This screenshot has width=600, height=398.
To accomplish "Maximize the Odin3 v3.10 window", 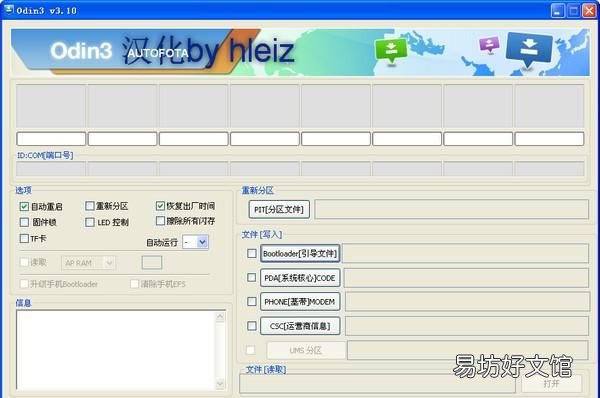I will click(x=573, y=11).
